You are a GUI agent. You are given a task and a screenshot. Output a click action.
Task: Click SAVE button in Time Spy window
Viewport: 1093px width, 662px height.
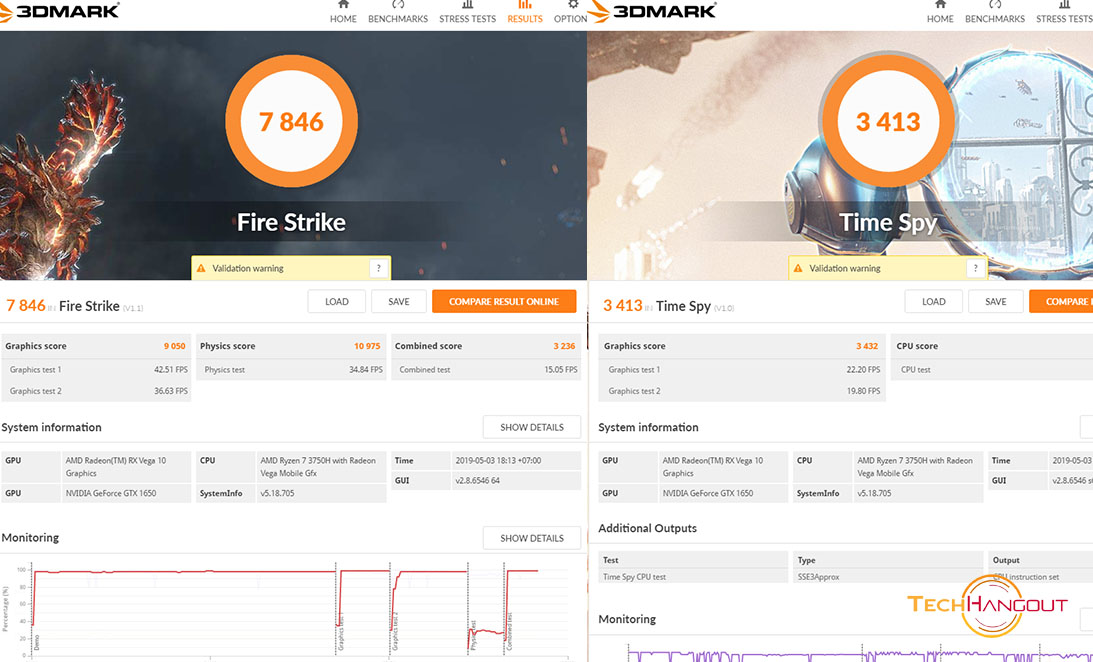(x=995, y=302)
